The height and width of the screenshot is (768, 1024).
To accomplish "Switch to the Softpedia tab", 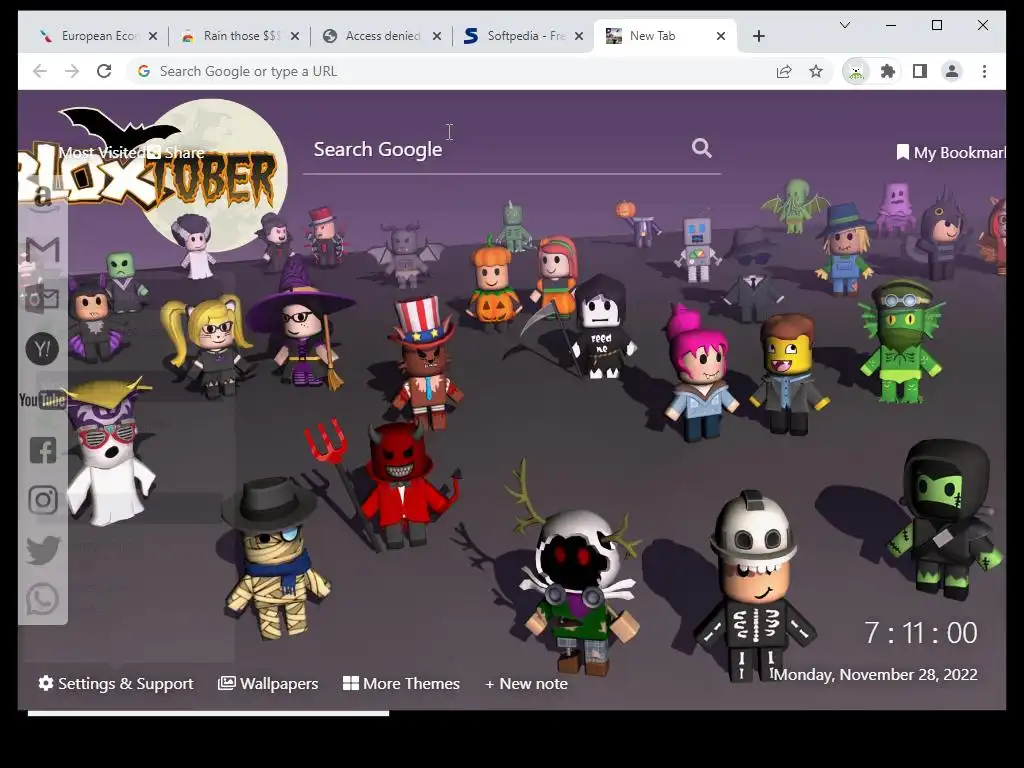I will [x=524, y=36].
